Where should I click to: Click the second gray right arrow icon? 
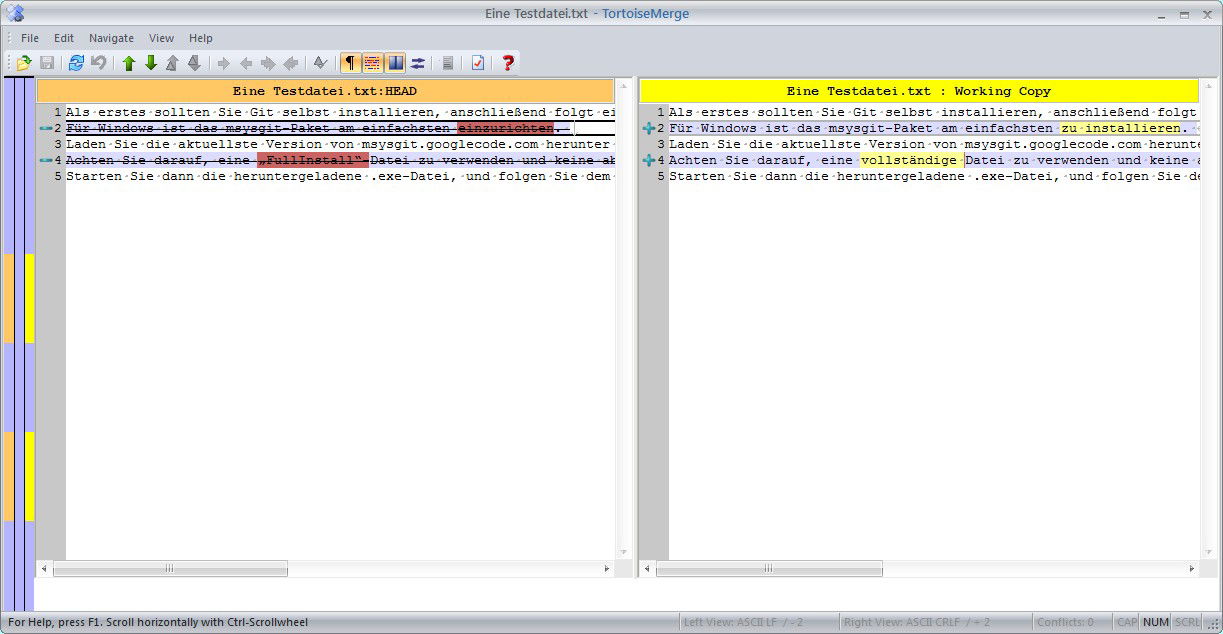(x=268, y=63)
